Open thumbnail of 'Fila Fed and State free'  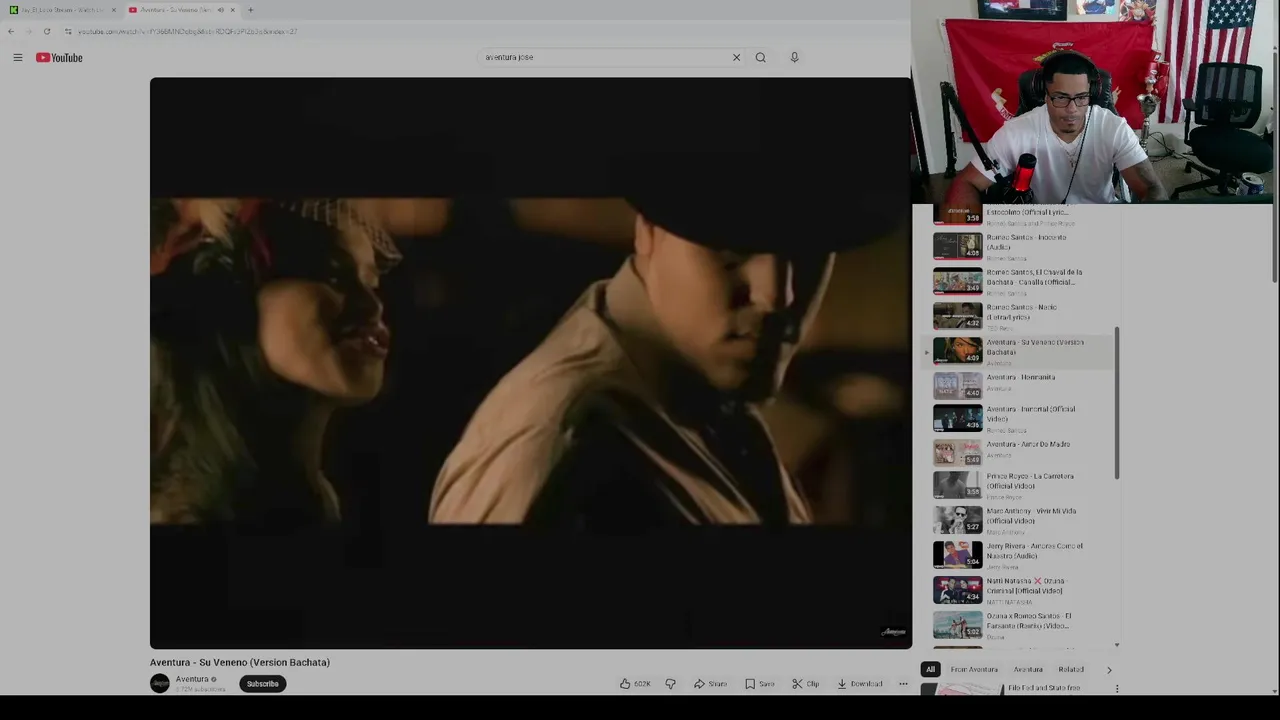point(964,689)
